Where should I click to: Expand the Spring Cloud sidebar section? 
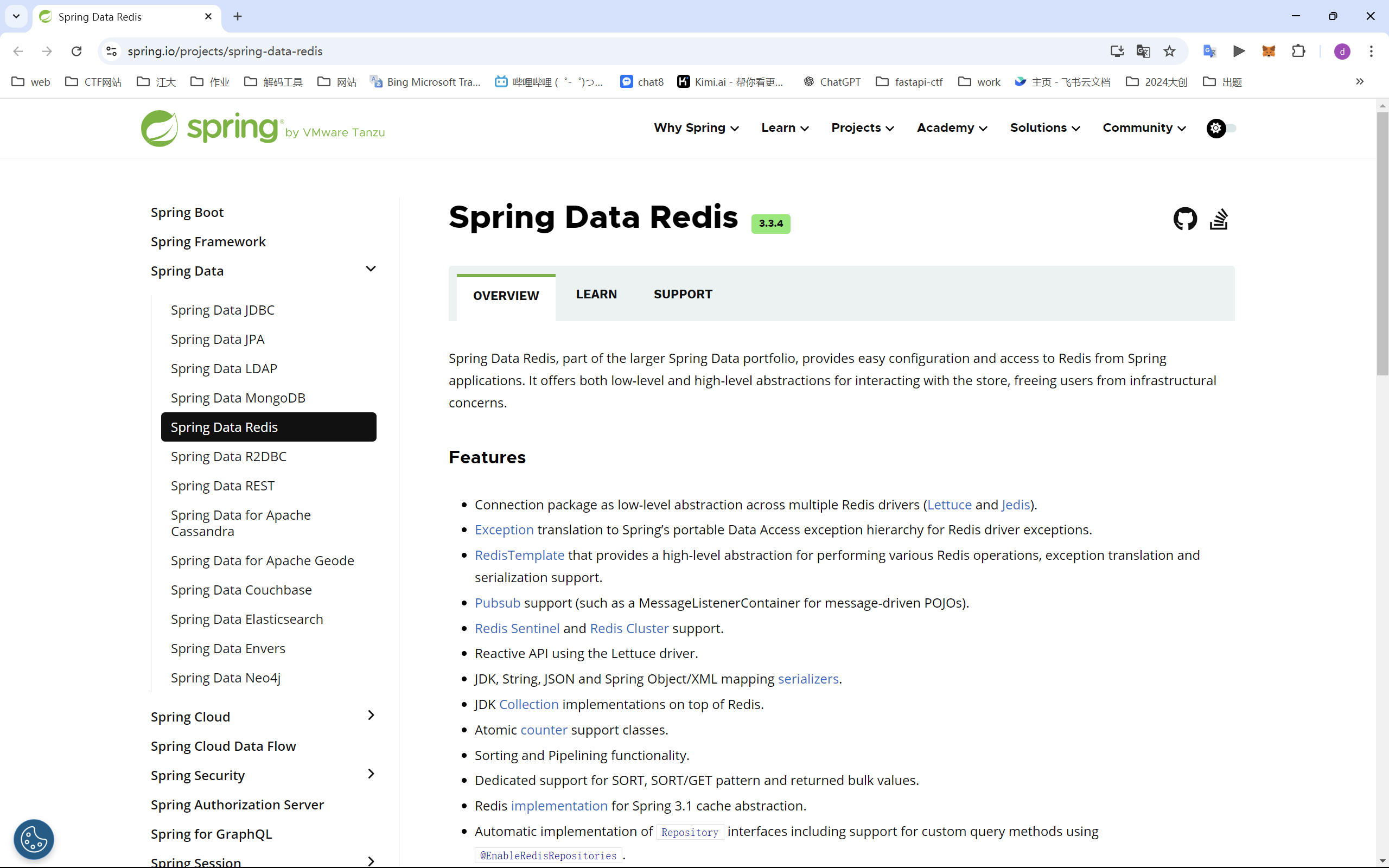(x=371, y=716)
